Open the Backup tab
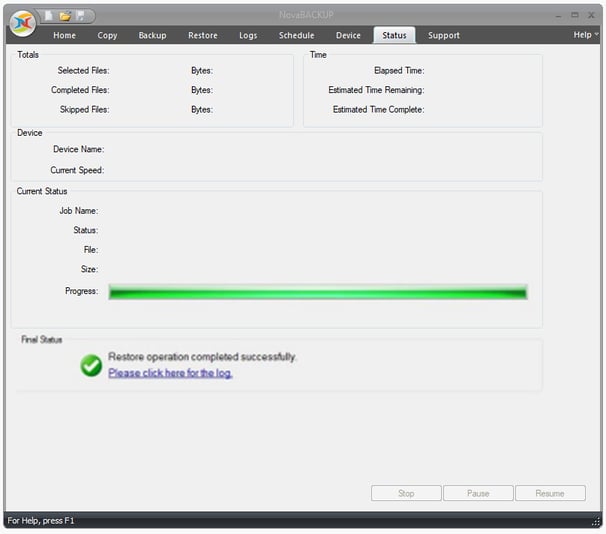The width and height of the screenshot is (606, 534). 152,35
